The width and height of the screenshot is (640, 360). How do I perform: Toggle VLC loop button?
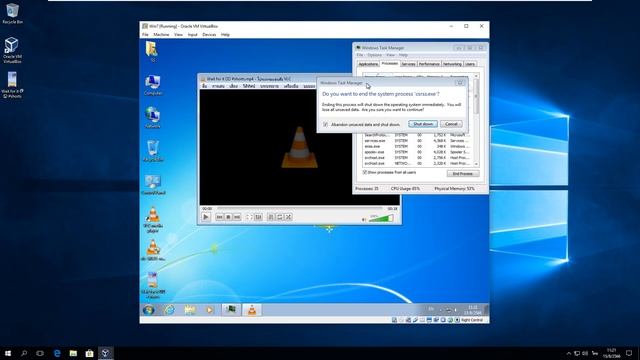coord(280,217)
